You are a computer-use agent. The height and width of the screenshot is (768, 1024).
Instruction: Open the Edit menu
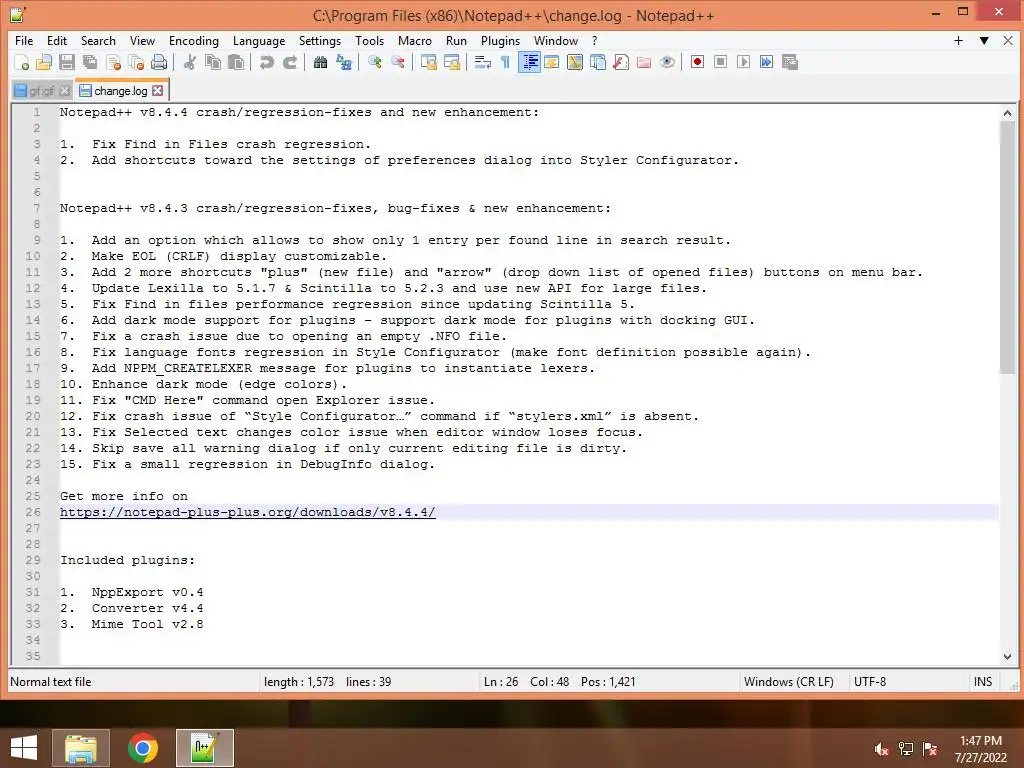(57, 40)
